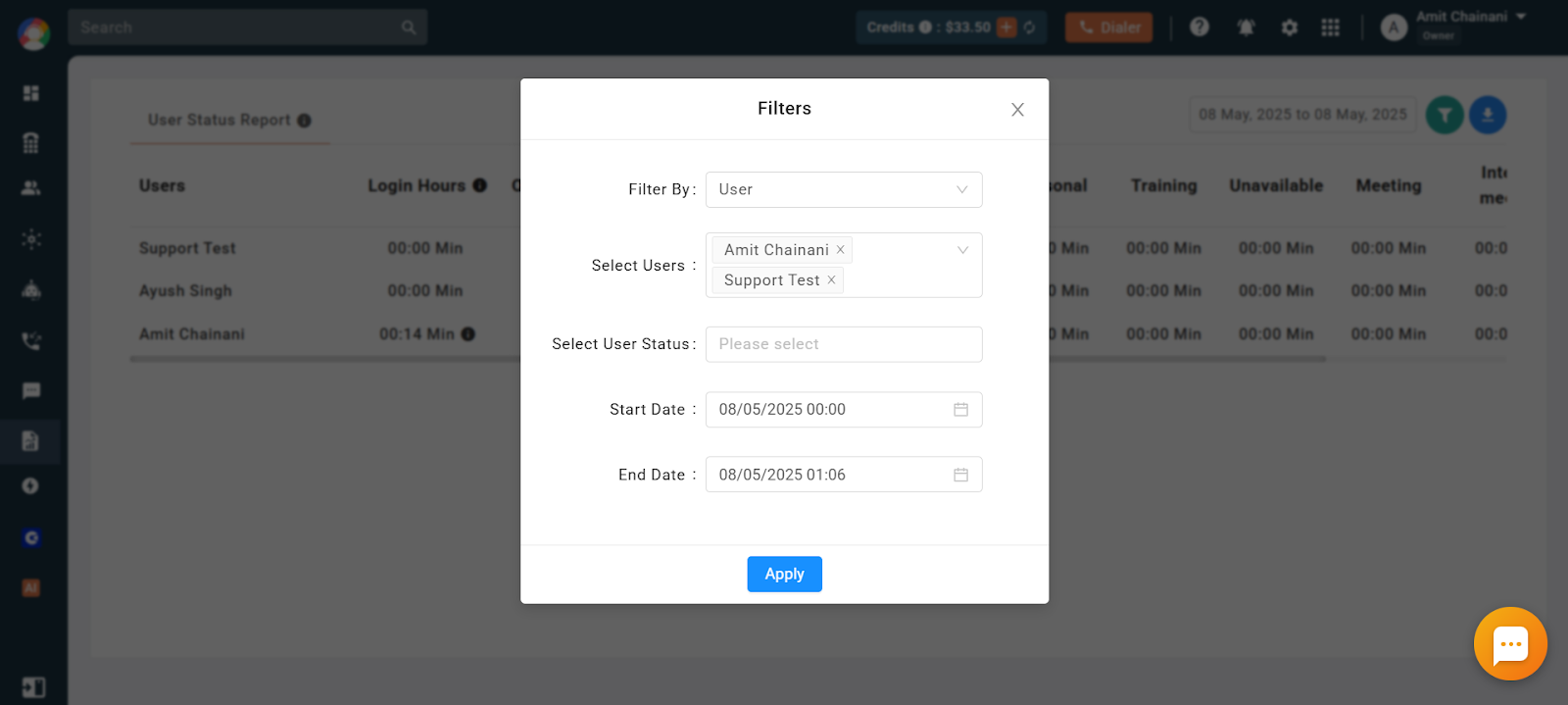Viewport: 1568px width, 705px height.
Task: Click the User Status Report info icon
Action: [x=304, y=121]
